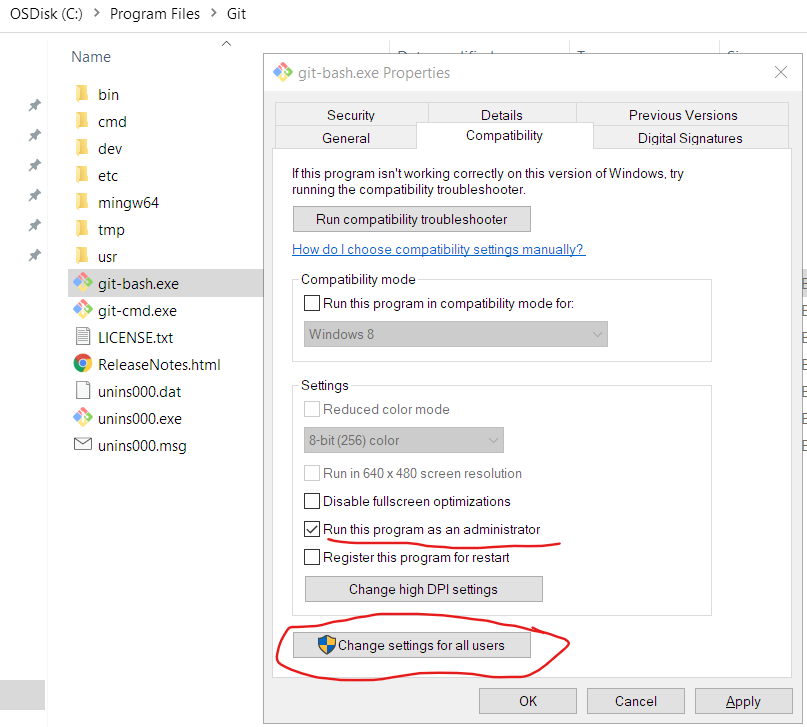Toggle Run in 640 x 480 screen resolution
The height and width of the screenshot is (727, 807).
312,473
